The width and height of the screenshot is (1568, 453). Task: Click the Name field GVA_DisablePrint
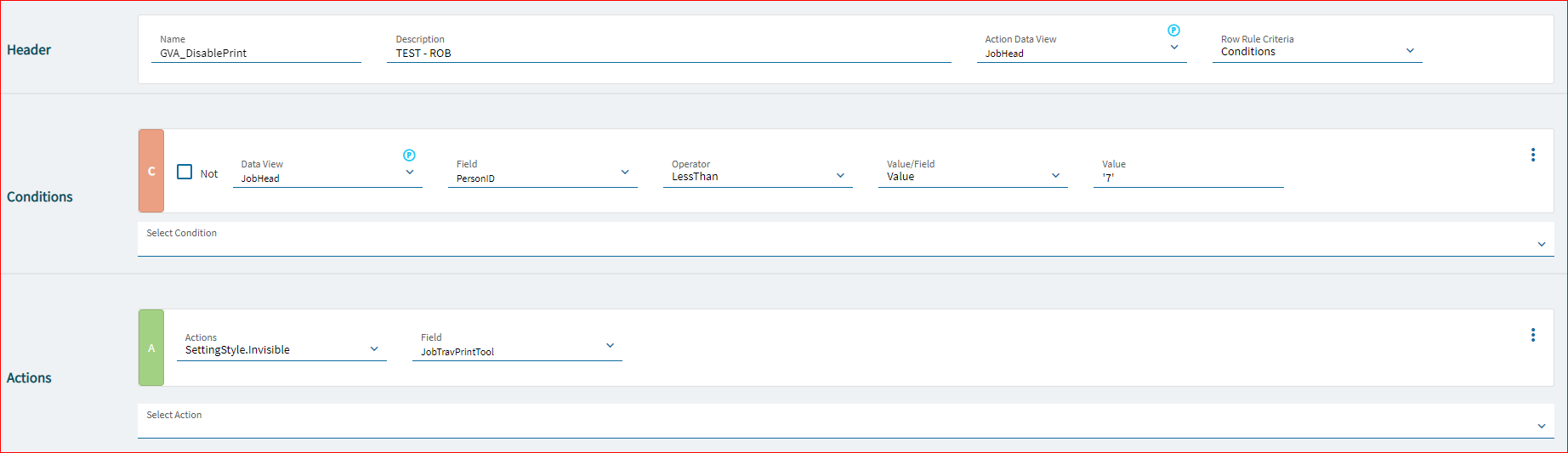click(x=256, y=53)
